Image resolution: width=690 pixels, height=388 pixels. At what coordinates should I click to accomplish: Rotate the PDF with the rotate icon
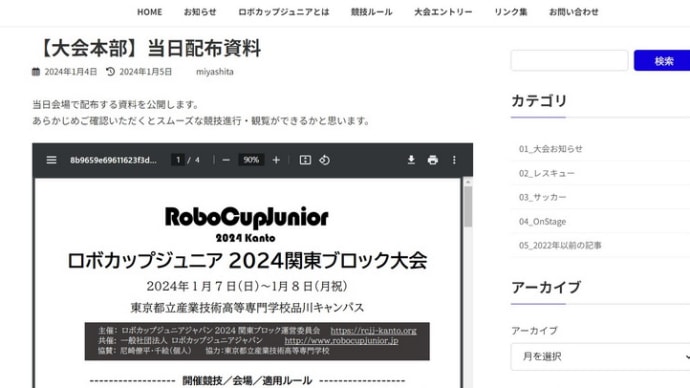324,160
